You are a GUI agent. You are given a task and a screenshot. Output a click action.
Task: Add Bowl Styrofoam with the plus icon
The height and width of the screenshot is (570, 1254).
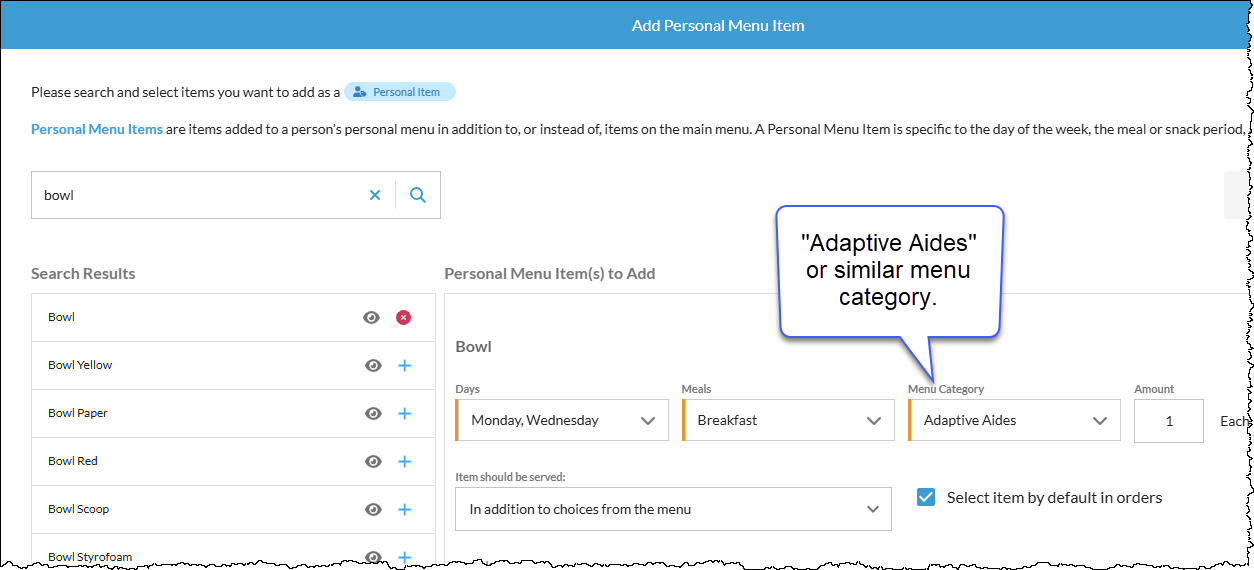point(404,556)
